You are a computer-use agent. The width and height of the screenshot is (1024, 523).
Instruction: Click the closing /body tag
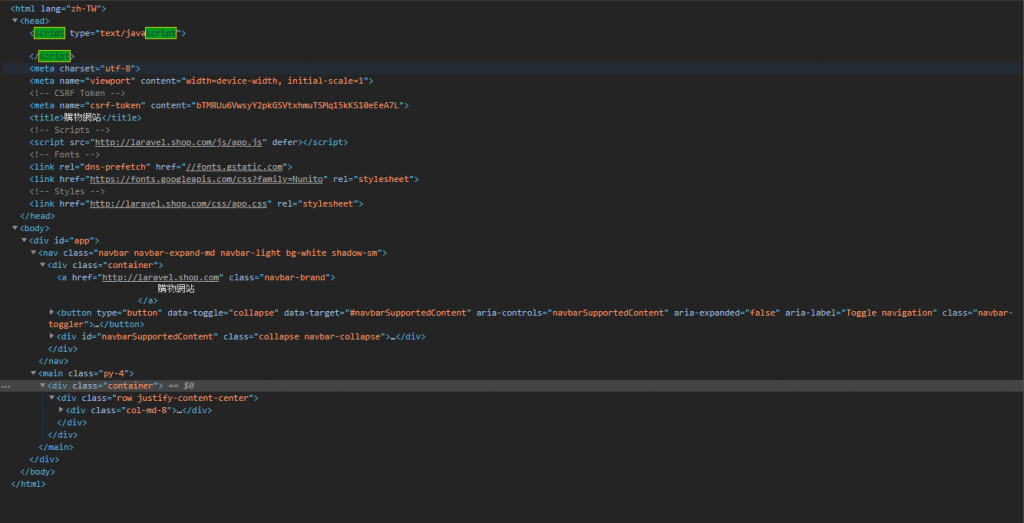click(x=38, y=471)
